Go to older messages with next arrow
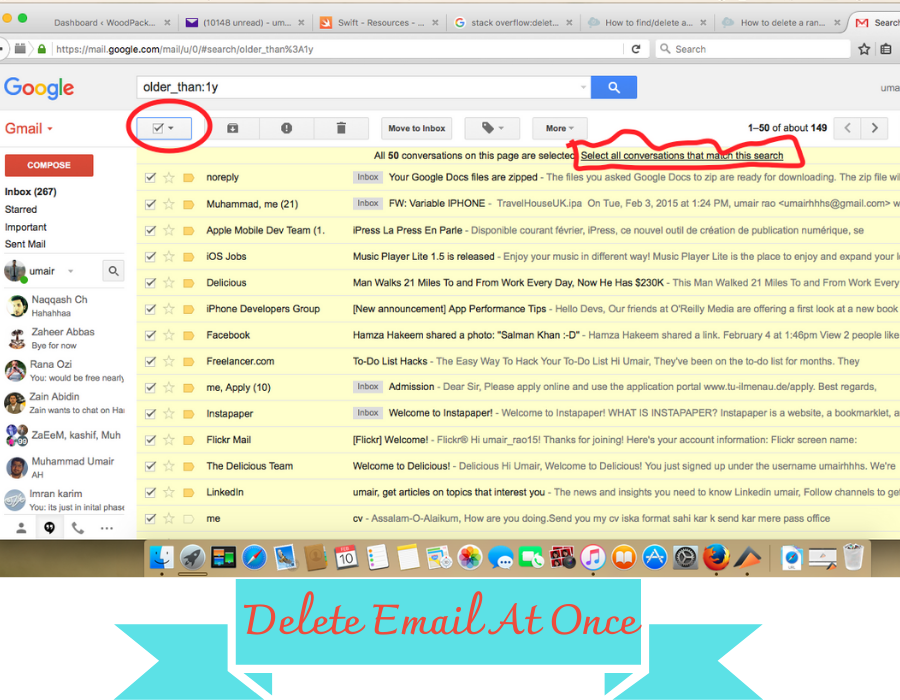This screenshot has width=900, height=700. 874,128
